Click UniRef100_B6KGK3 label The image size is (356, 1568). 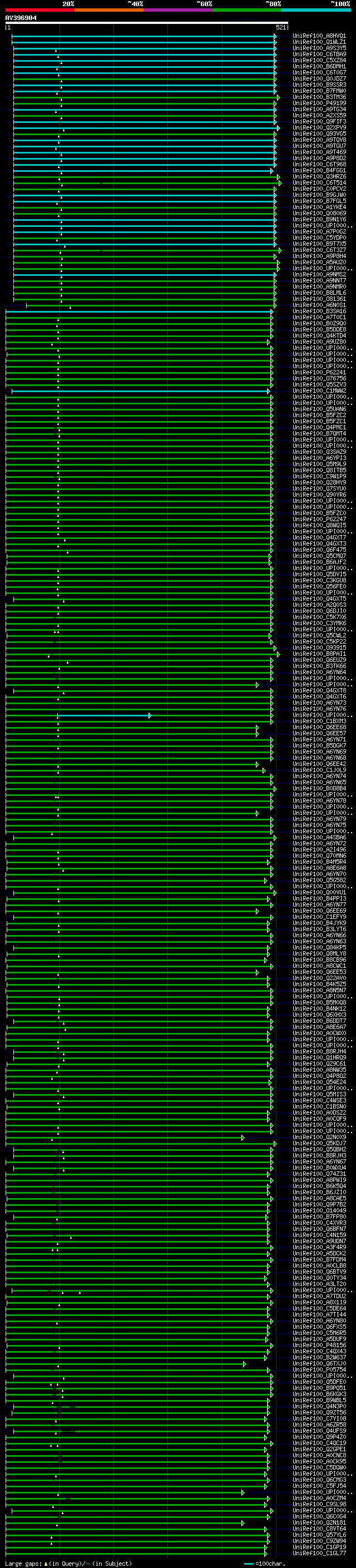tap(319, 1394)
